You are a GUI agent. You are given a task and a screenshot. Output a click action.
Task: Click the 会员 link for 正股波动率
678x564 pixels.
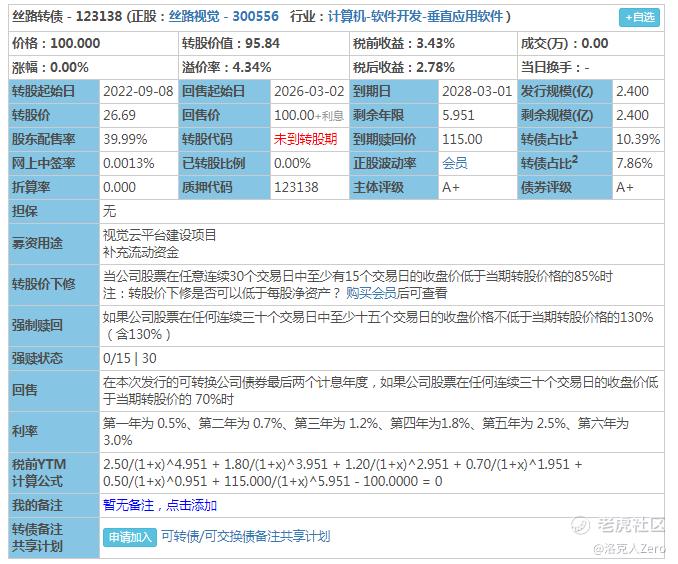(x=454, y=163)
